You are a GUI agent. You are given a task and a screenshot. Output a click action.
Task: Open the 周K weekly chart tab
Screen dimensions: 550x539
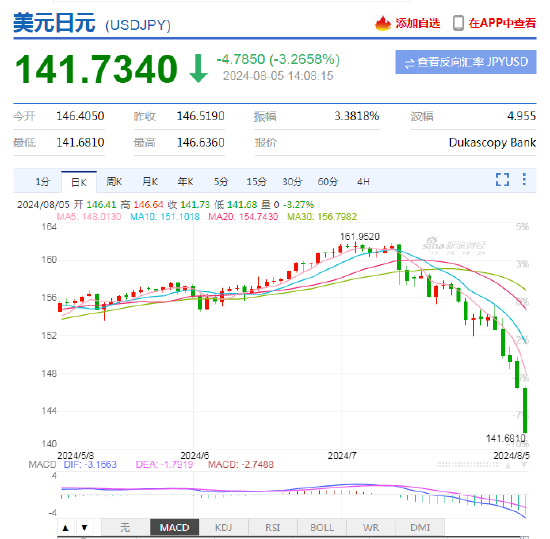click(x=114, y=182)
